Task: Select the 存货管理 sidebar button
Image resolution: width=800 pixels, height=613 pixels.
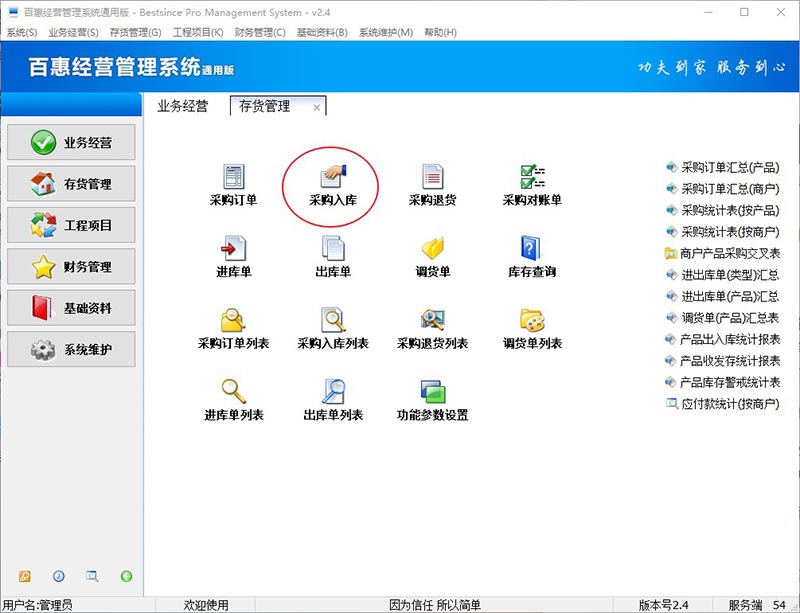Action: point(71,184)
